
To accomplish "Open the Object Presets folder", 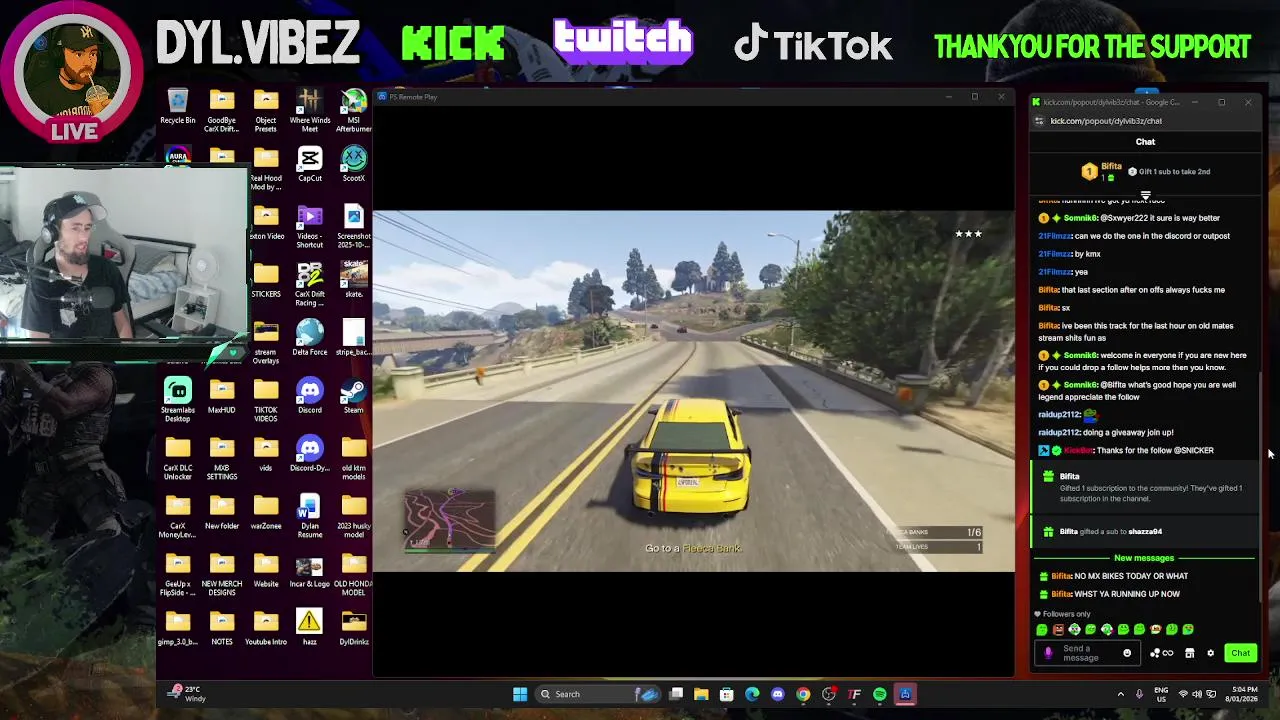I will pyautogui.click(x=266, y=110).
